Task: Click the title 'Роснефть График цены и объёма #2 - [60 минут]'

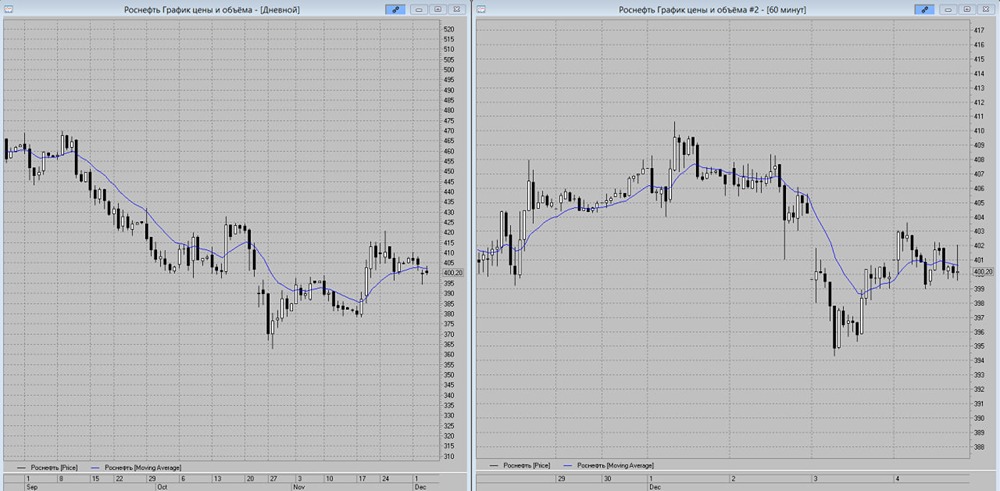Action: tap(713, 10)
